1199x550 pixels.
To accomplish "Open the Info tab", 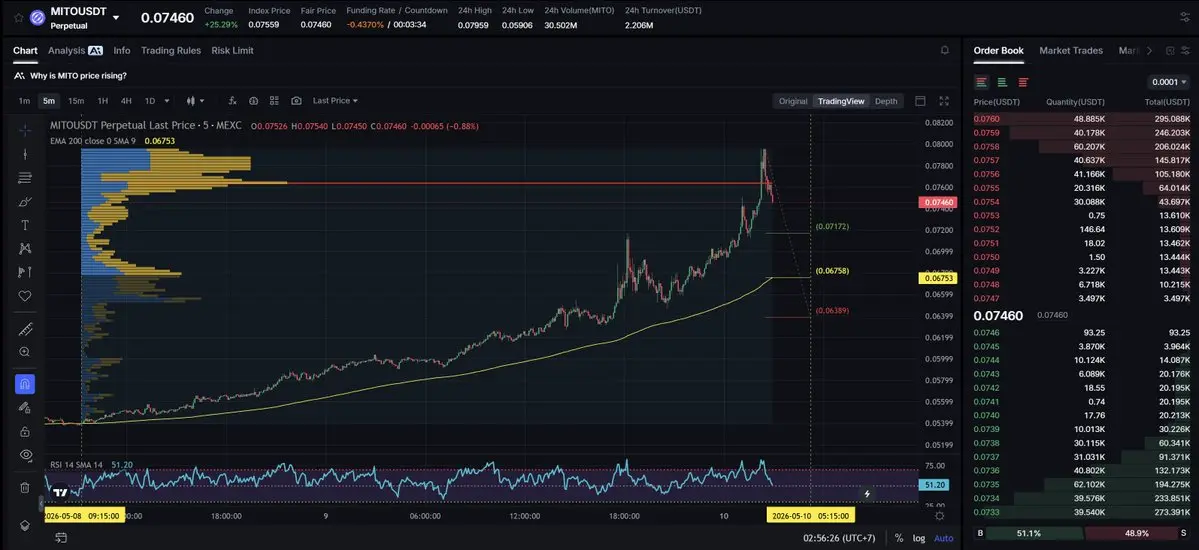I will [x=122, y=50].
